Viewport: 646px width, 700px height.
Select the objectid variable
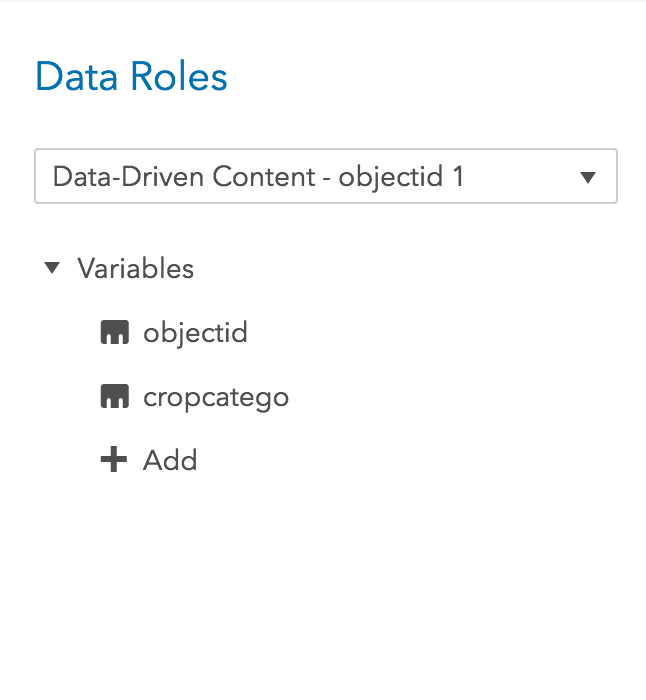(x=195, y=332)
